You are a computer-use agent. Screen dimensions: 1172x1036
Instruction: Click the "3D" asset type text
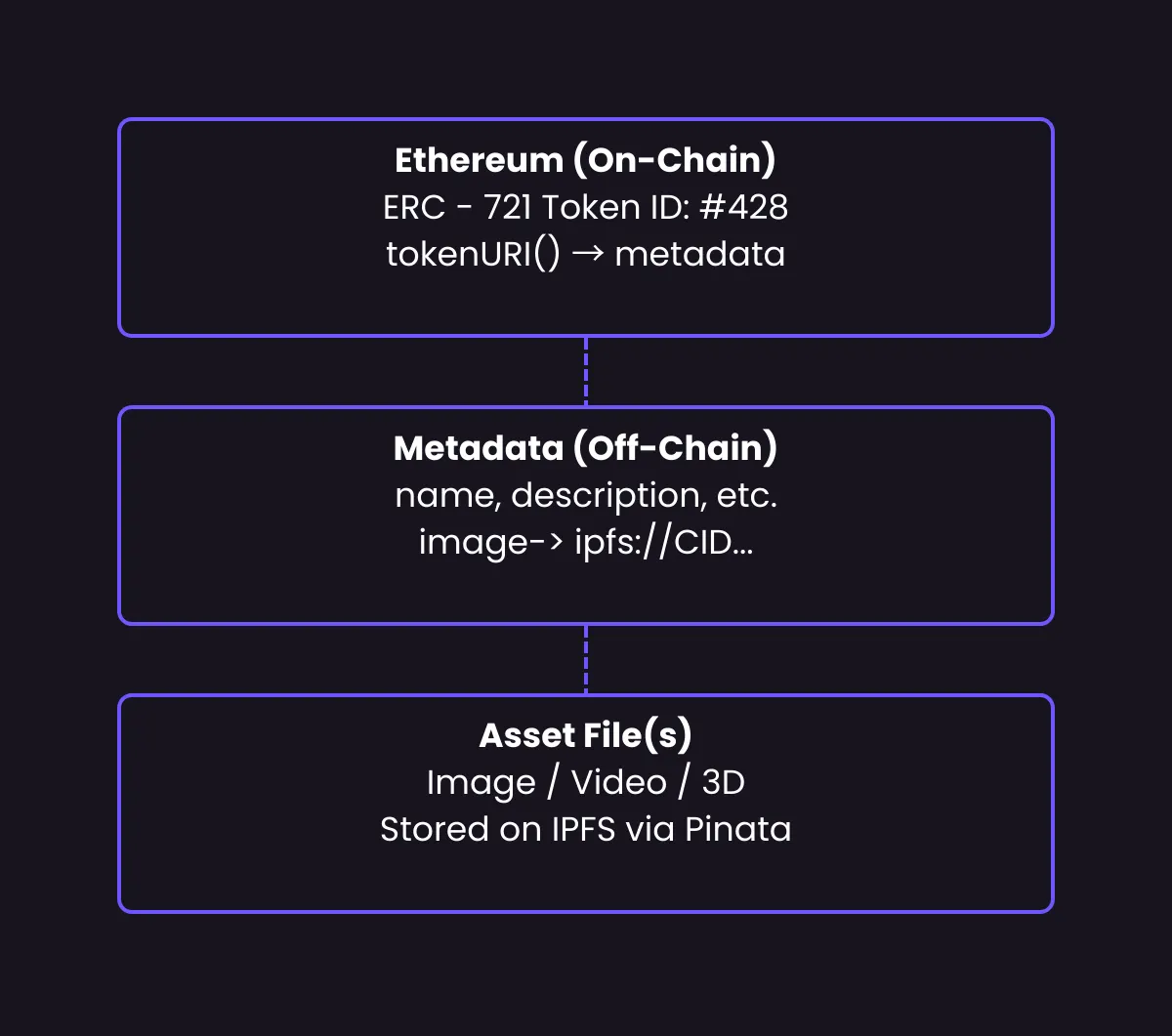point(724,782)
